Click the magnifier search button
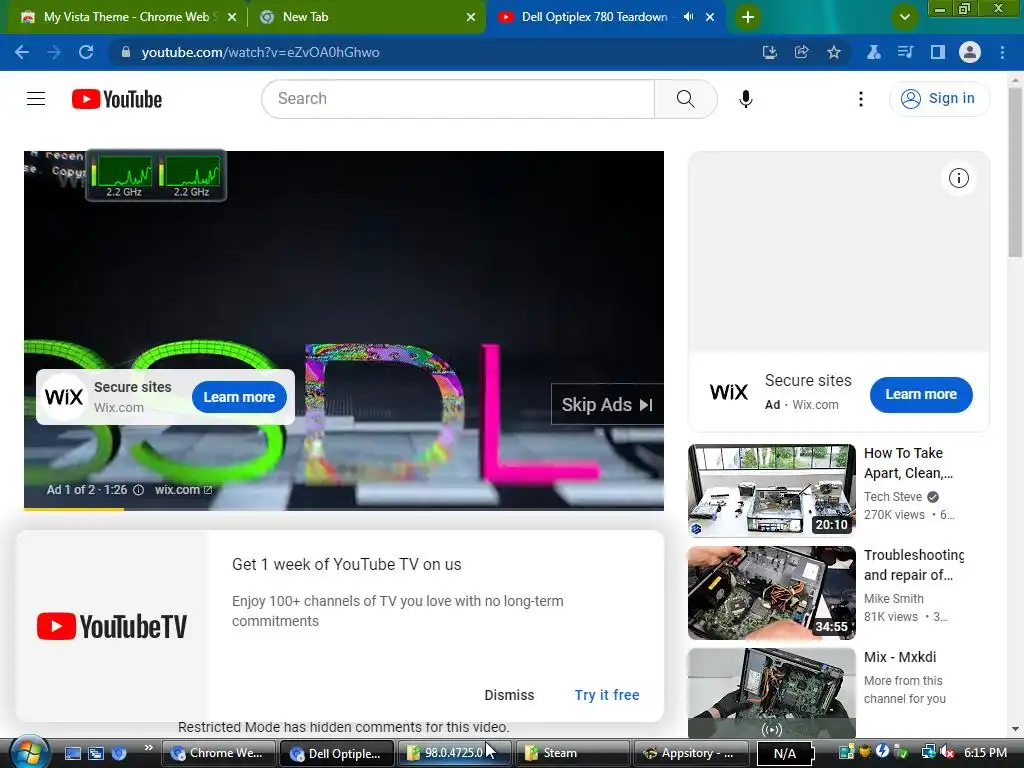1024x768 pixels. pos(686,99)
